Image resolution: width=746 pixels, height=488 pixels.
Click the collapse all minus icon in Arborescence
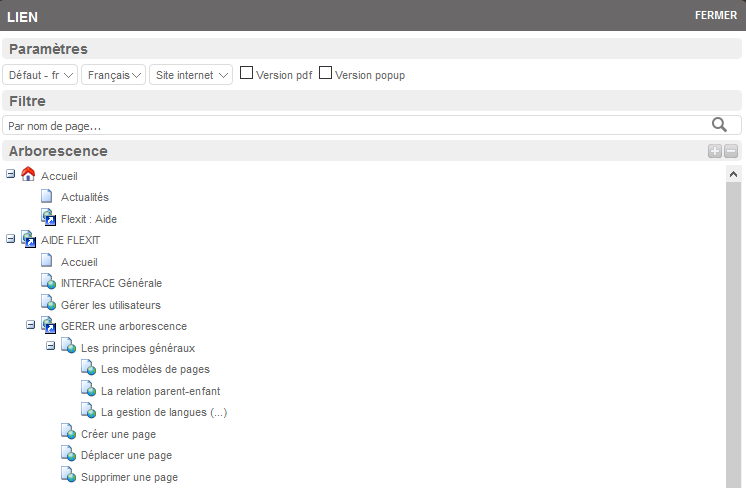coord(731,151)
